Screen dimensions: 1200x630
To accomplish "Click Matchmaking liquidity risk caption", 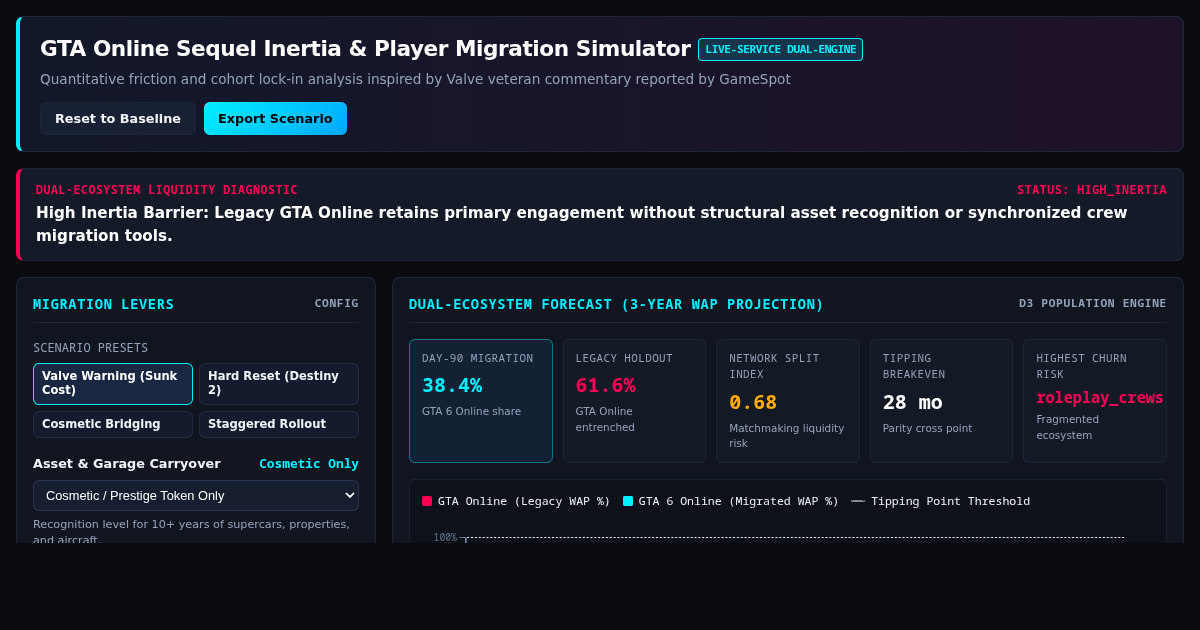I will point(787,436).
